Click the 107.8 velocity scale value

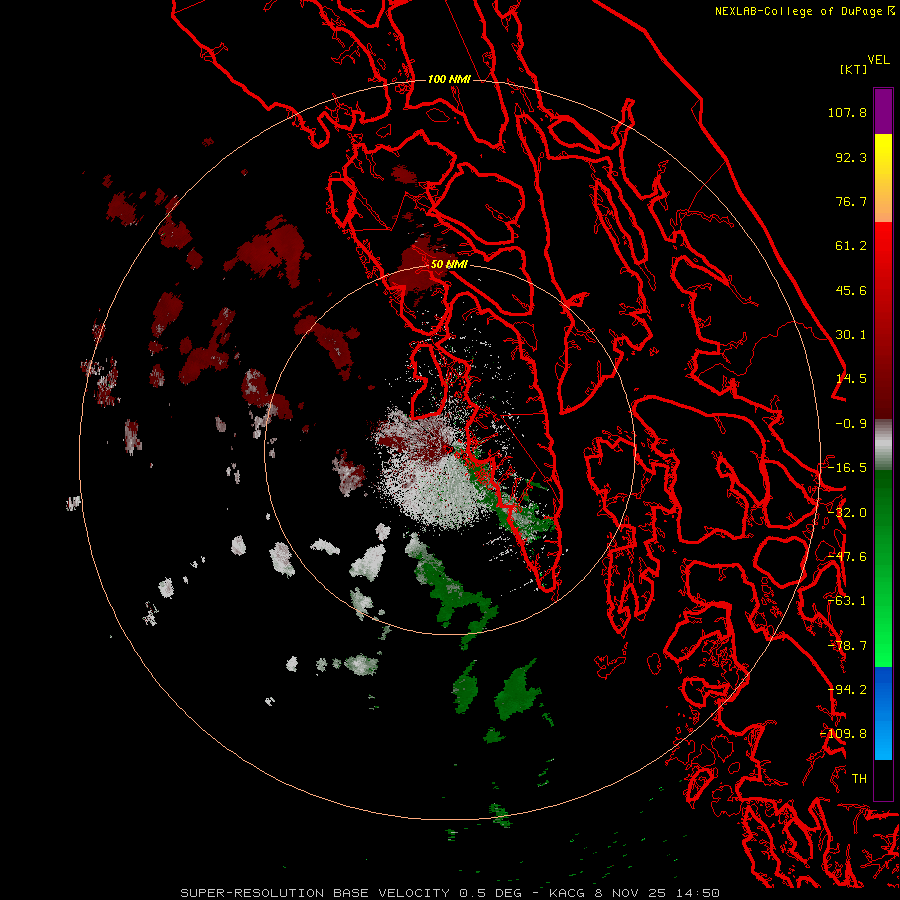[x=847, y=112]
